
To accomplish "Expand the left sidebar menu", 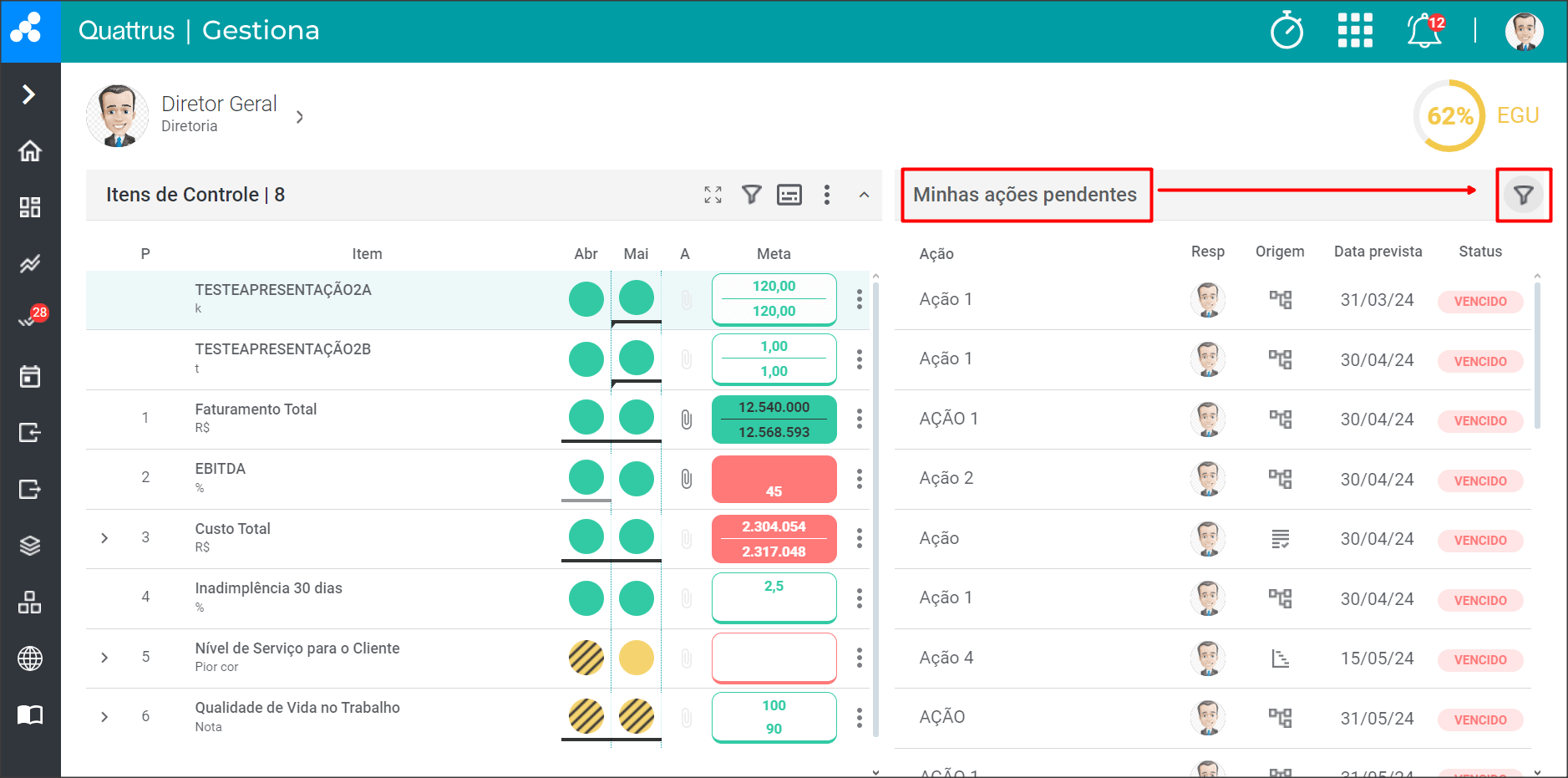I will tap(29, 94).
